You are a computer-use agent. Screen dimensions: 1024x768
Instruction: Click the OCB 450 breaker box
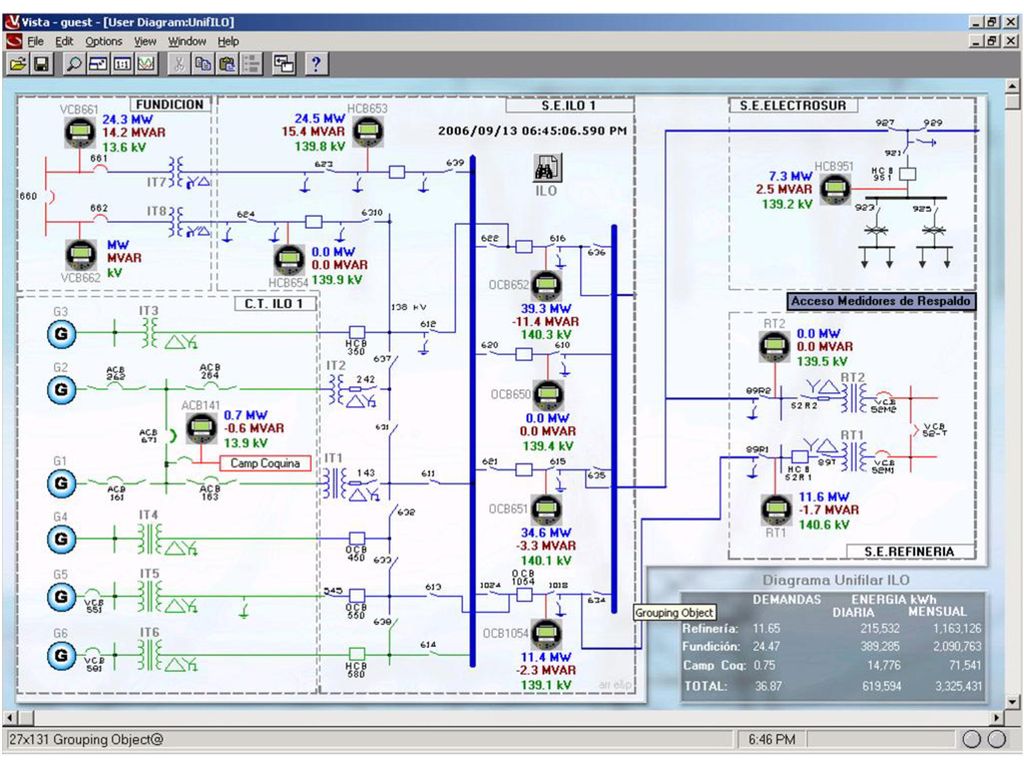(x=357, y=539)
